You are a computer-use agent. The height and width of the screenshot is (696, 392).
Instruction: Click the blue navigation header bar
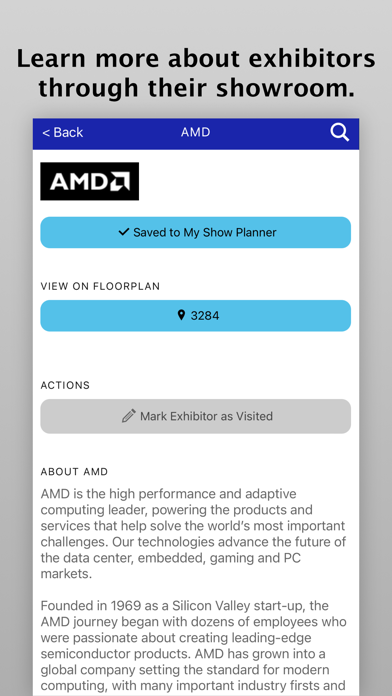coord(196,134)
